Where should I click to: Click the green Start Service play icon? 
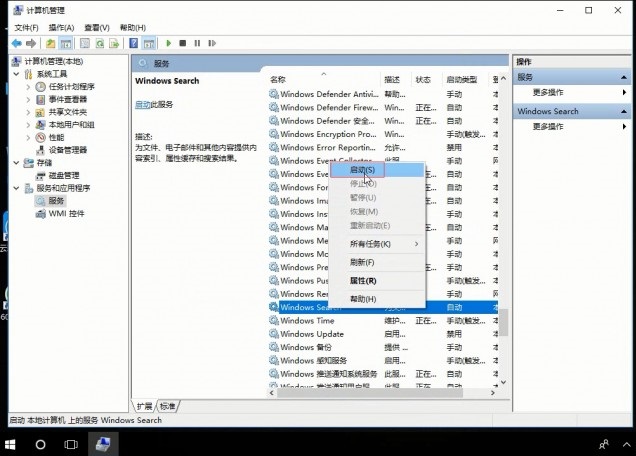[169, 43]
